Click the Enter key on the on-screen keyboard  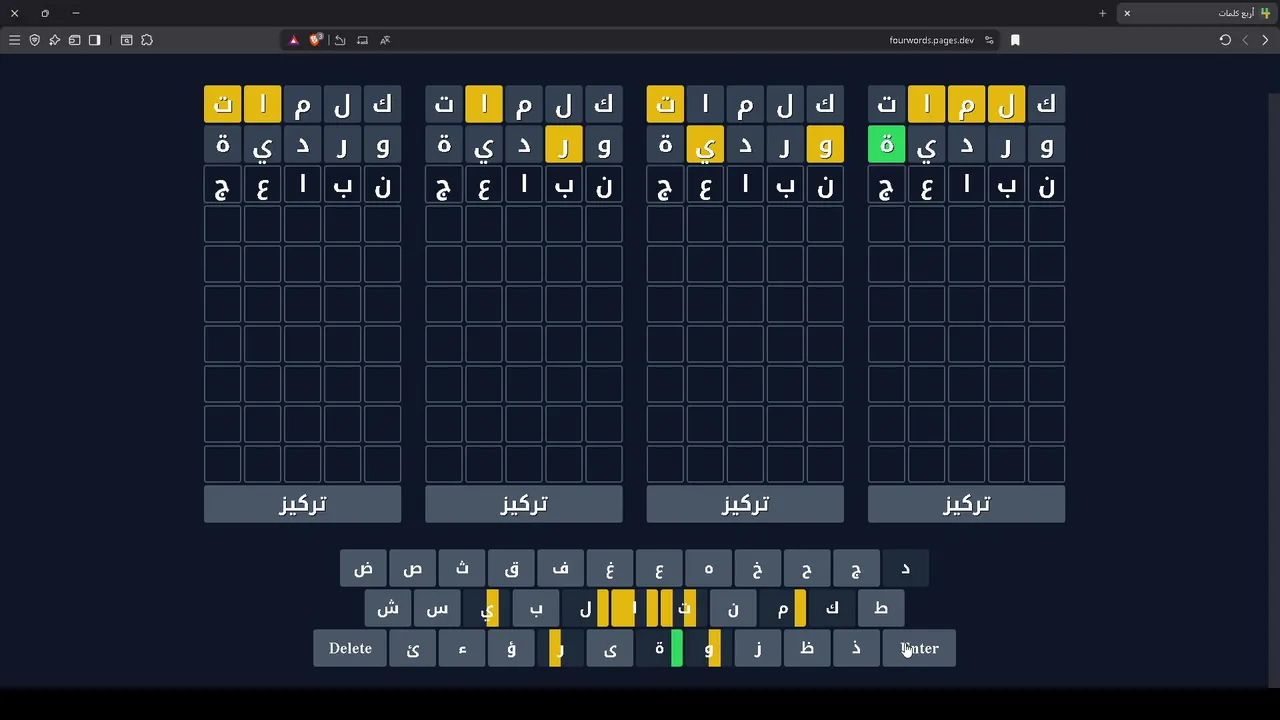[x=919, y=648]
